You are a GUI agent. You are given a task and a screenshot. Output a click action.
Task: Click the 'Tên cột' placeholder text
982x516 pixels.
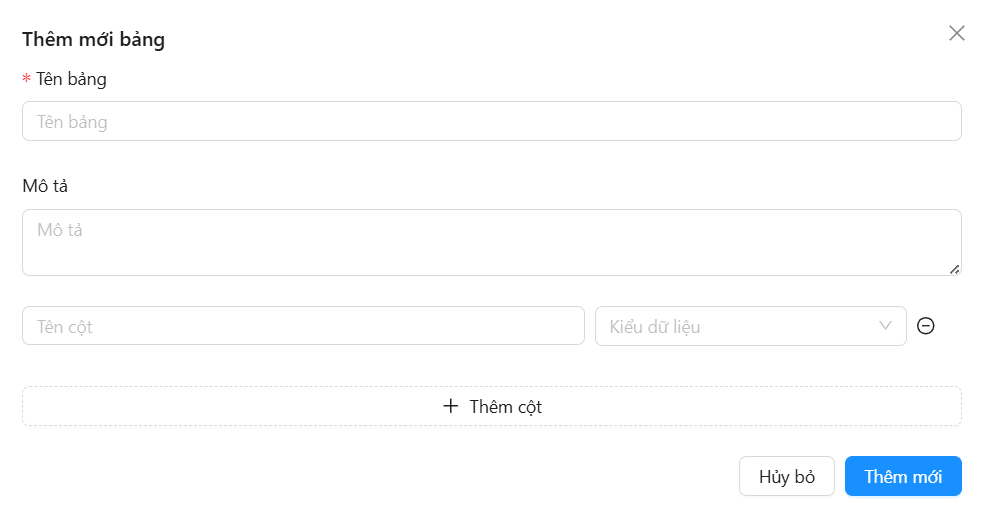click(x=65, y=327)
